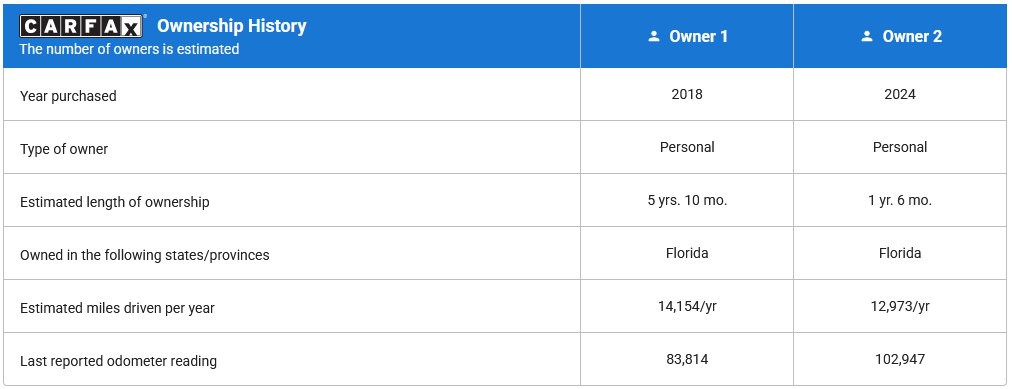The width and height of the screenshot is (1012, 389).
Task: Click the Ownership History title
Action: [x=232, y=26]
